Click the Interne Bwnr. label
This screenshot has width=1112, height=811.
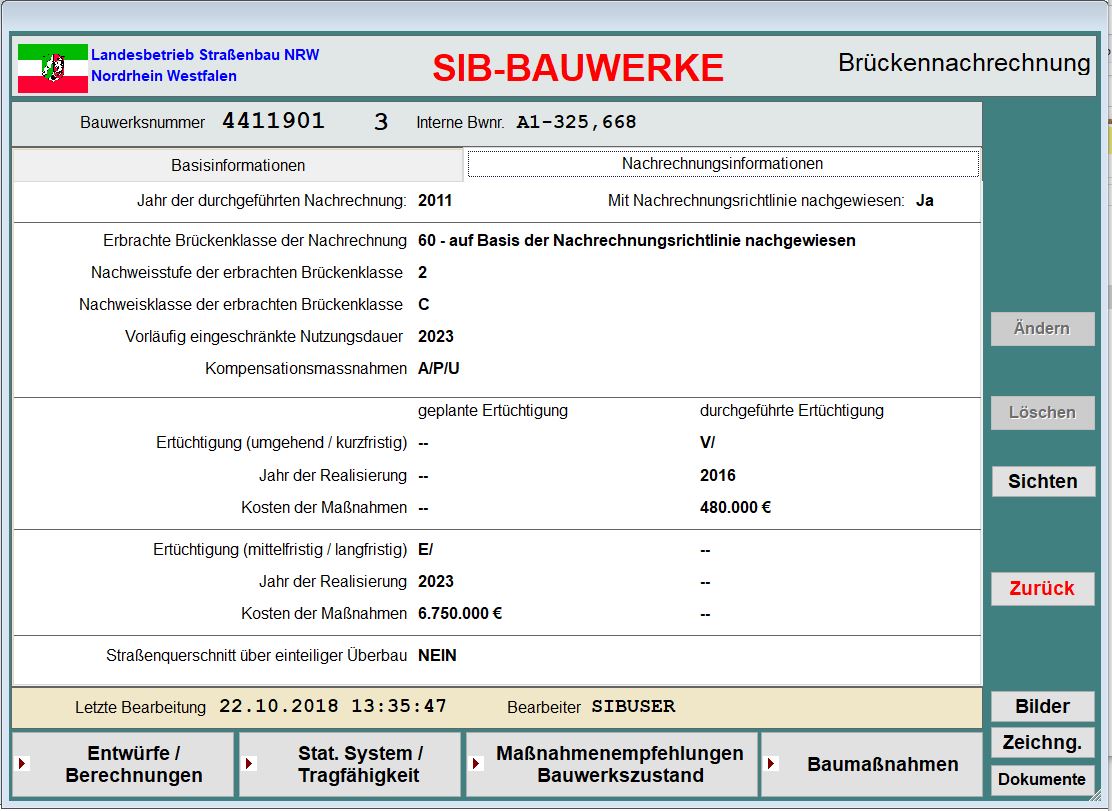(x=460, y=123)
